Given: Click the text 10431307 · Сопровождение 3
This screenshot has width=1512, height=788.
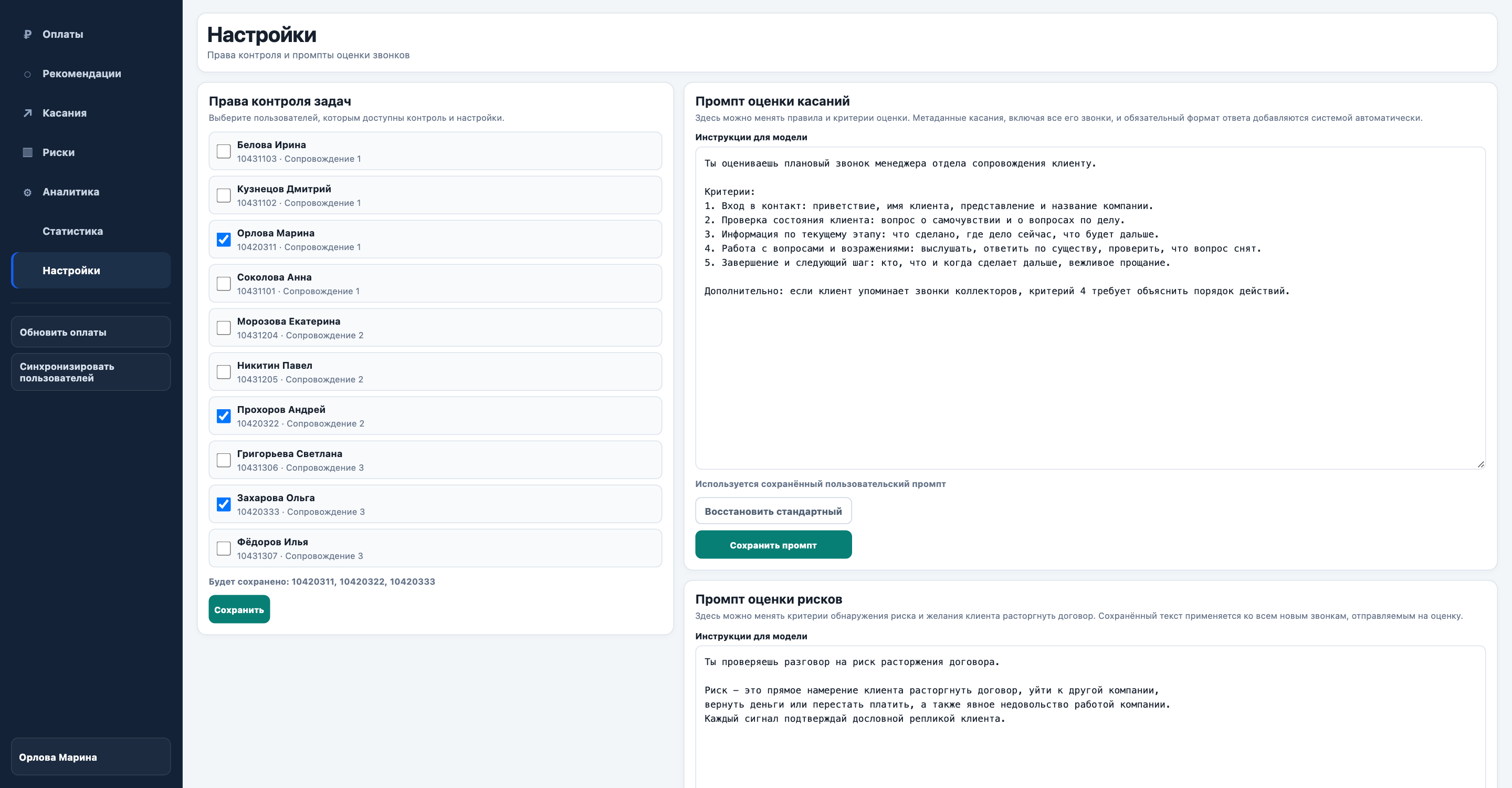Looking at the screenshot, I should [x=300, y=556].
